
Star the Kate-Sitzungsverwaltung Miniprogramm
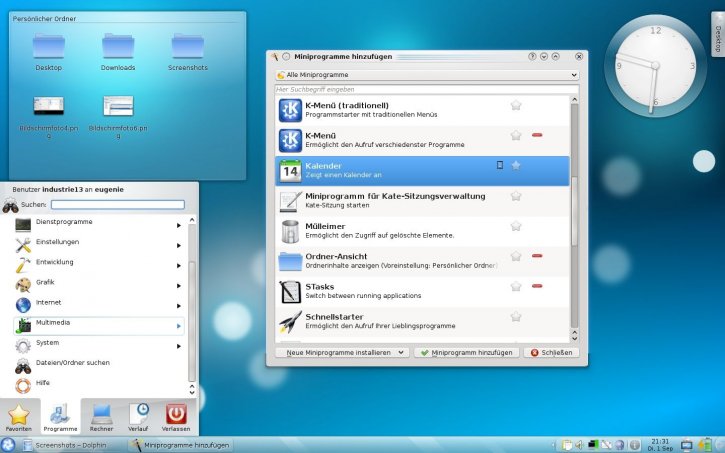pyautogui.click(x=516, y=196)
